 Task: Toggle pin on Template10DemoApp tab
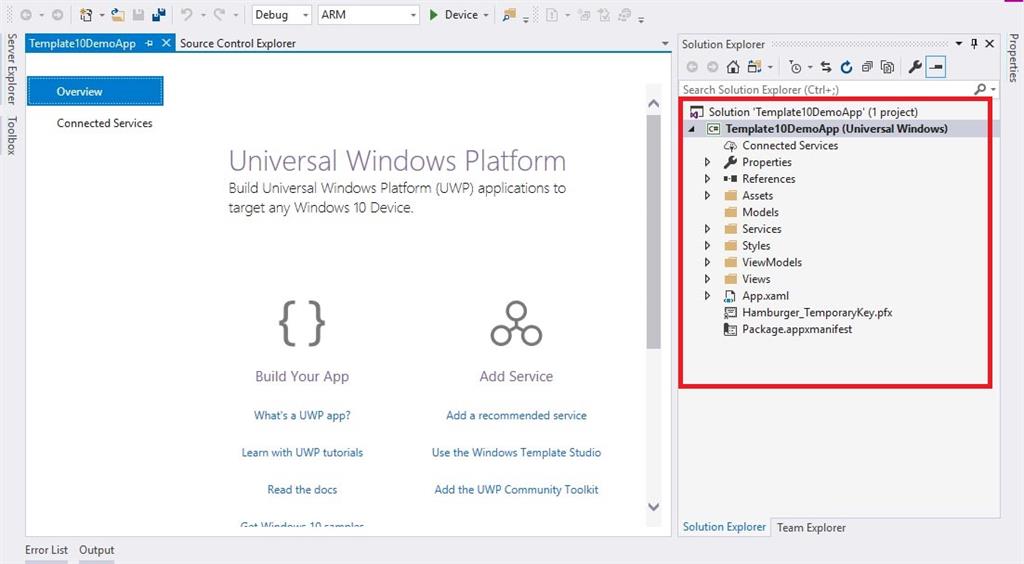coord(149,43)
